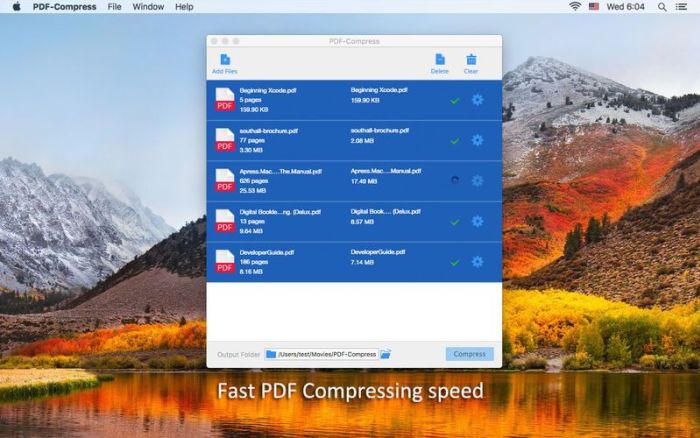
Task: Click source size 25.53 MB
Action: pos(253,191)
